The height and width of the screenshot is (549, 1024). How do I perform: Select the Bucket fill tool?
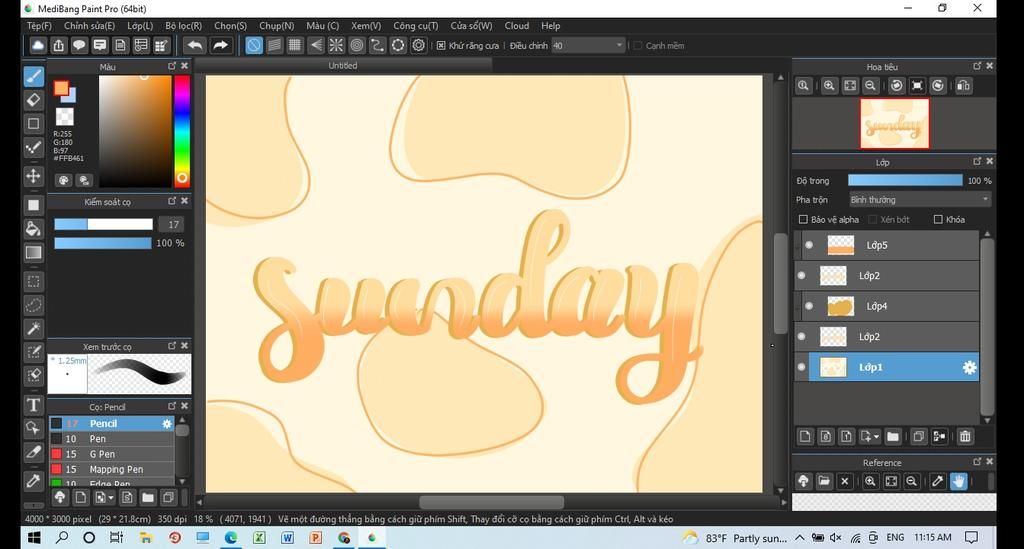pos(34,228)
